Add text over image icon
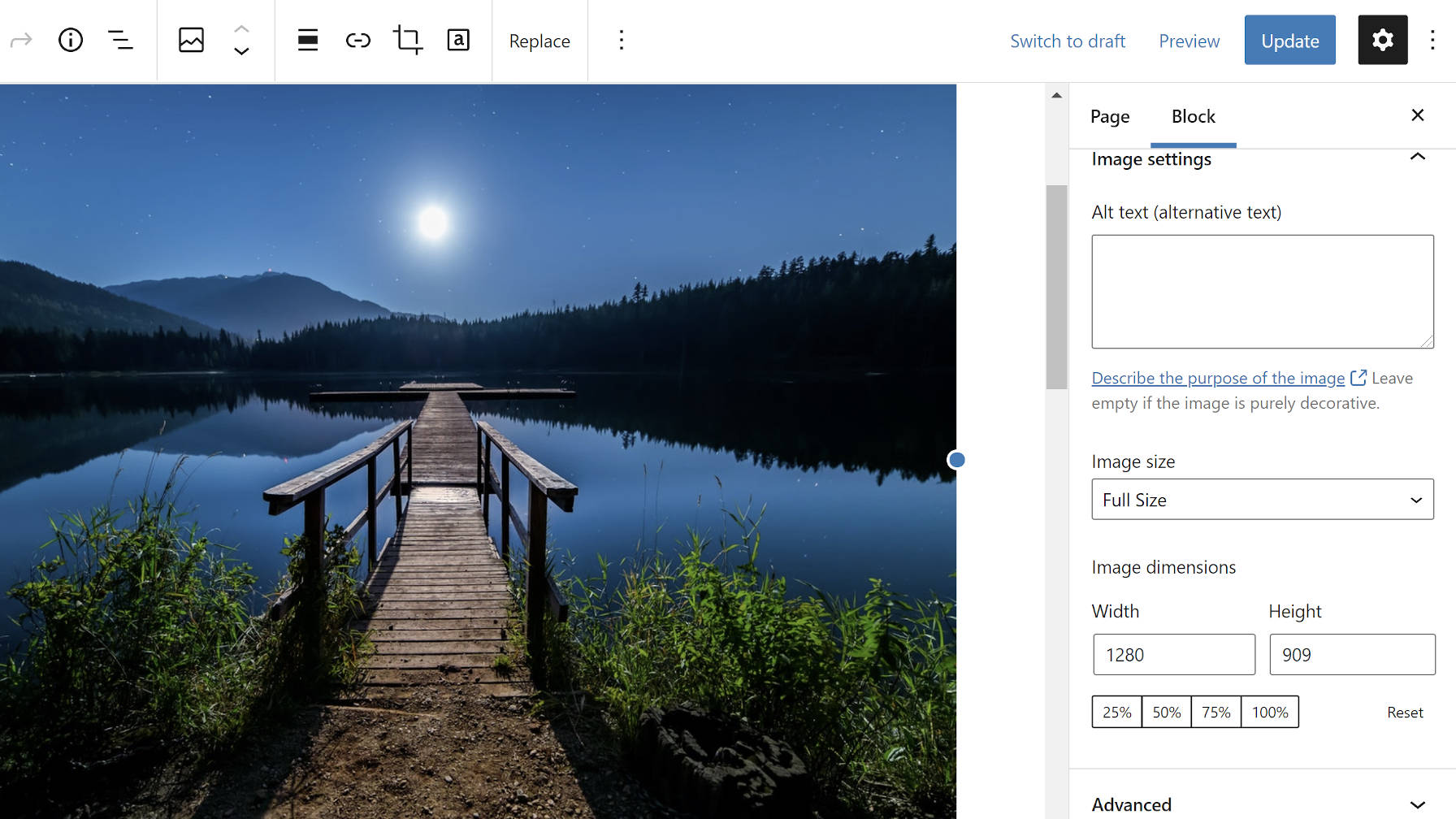The width and height of the screenshot is (1456, 819). tap(458, 40)
